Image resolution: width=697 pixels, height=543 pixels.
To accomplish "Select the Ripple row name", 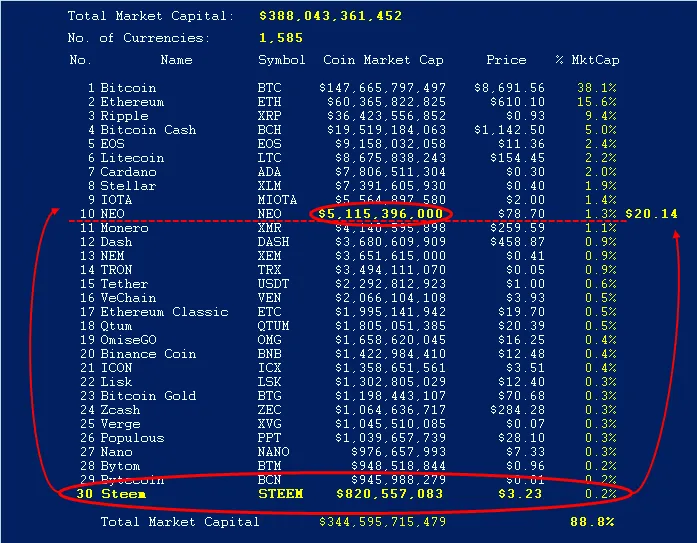I will coord(124,116).
